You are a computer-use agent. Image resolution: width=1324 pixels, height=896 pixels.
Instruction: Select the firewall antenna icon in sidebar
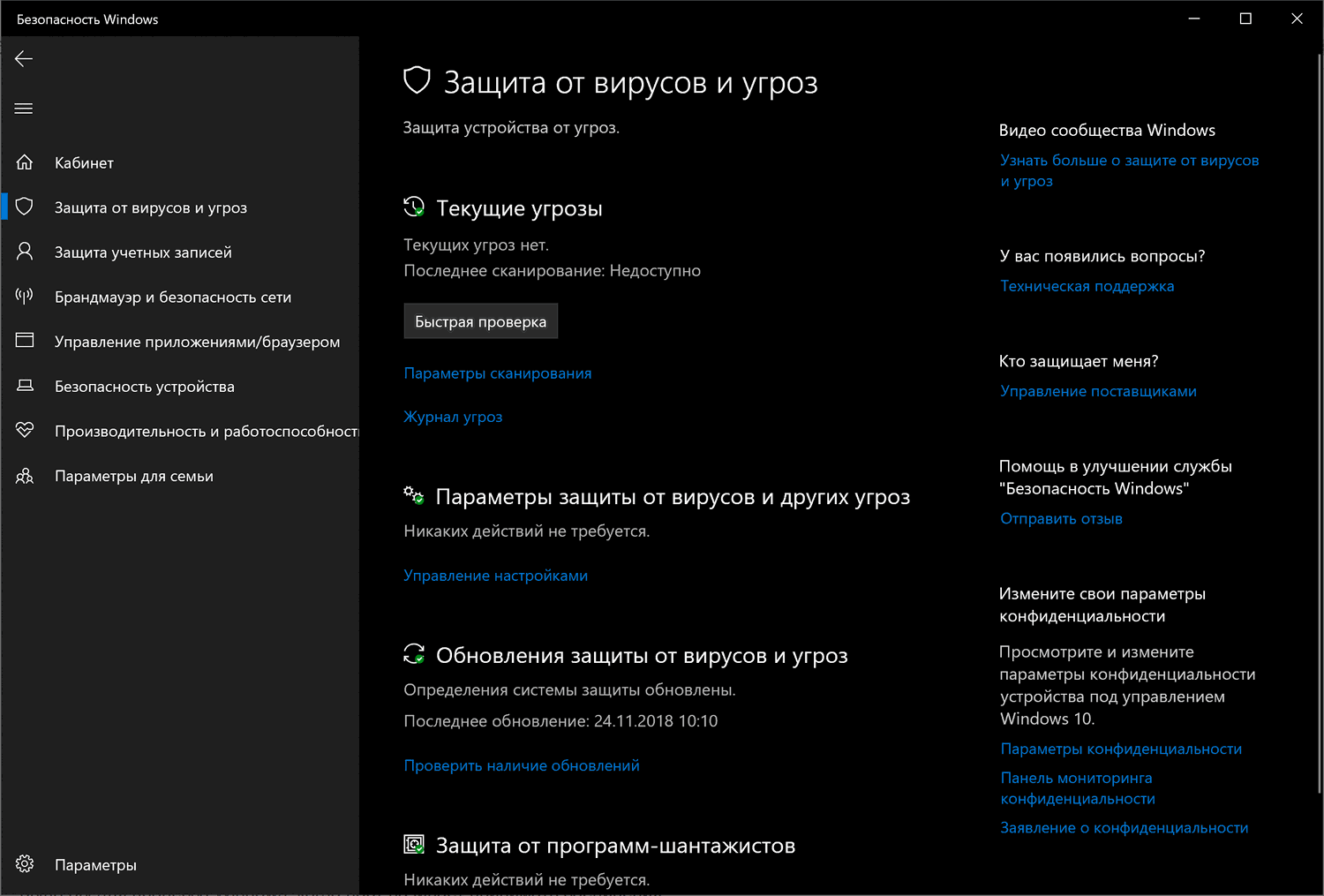[x=25, y=297]
